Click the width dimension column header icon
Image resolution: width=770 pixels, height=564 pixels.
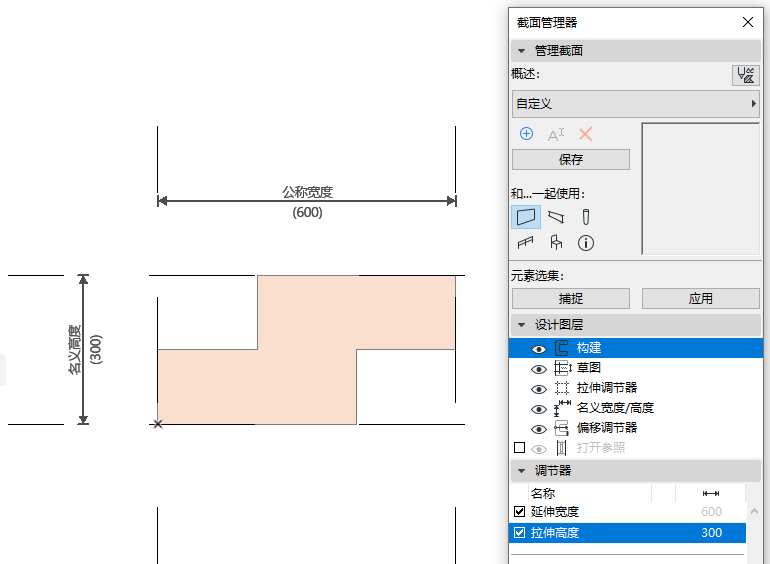[711, 493]
